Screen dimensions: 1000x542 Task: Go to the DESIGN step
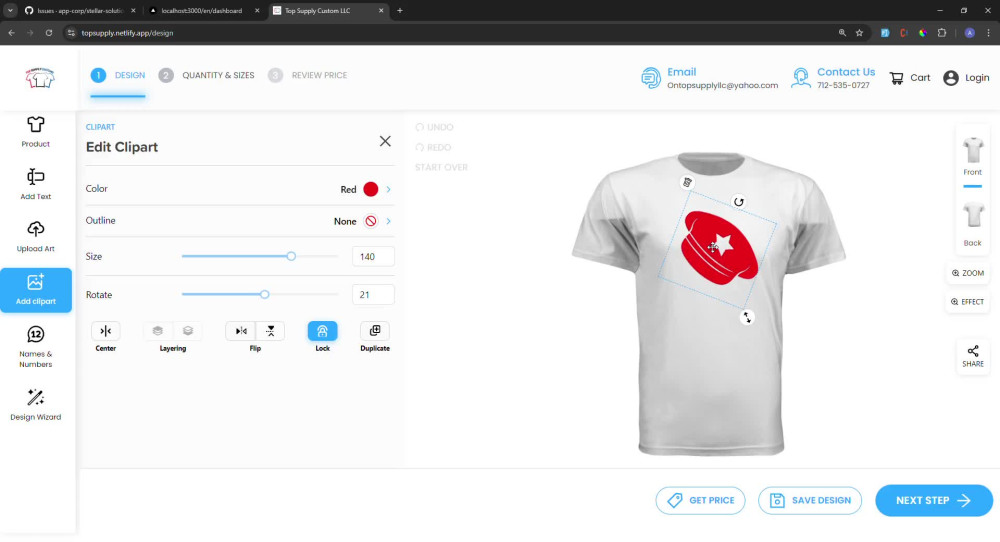point(118,75)
